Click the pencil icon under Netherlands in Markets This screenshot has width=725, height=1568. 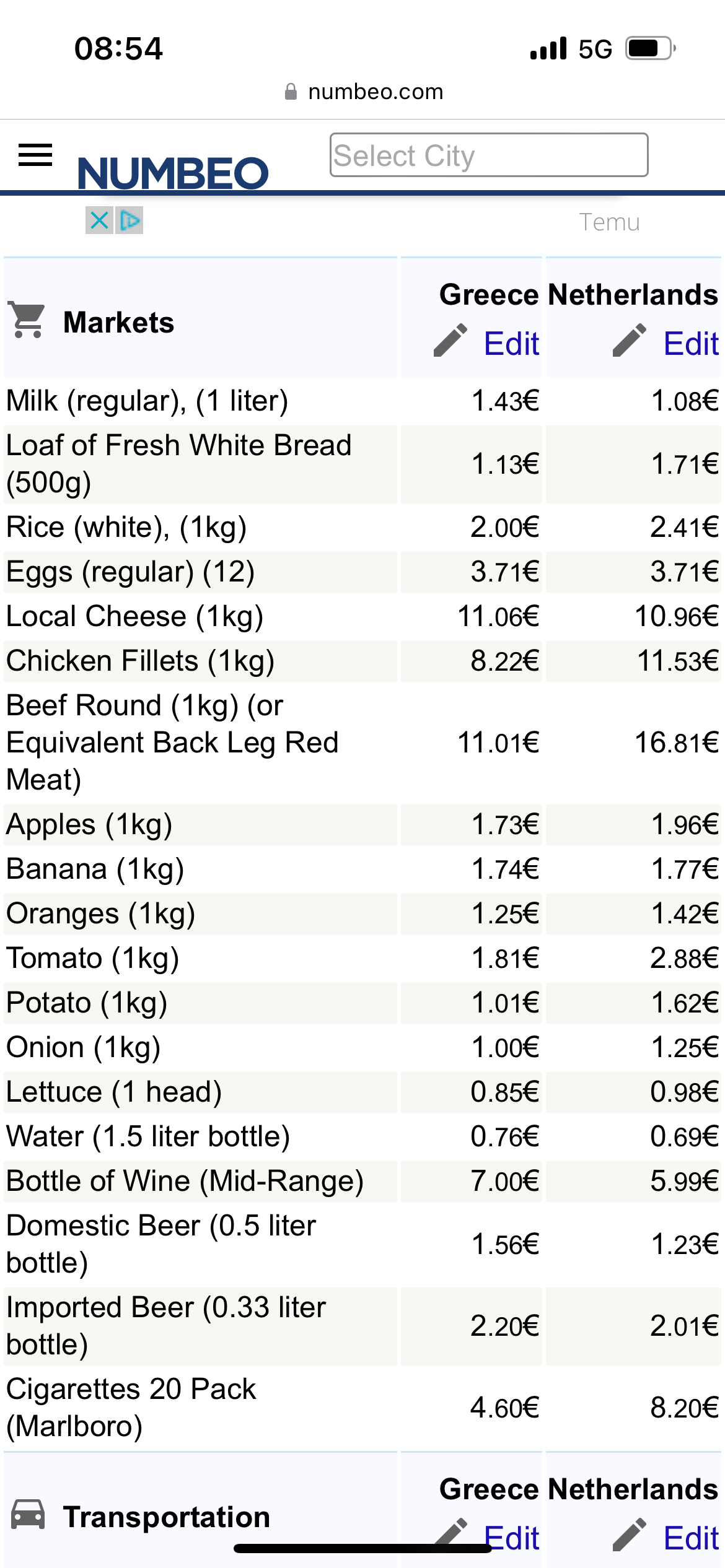630,340
